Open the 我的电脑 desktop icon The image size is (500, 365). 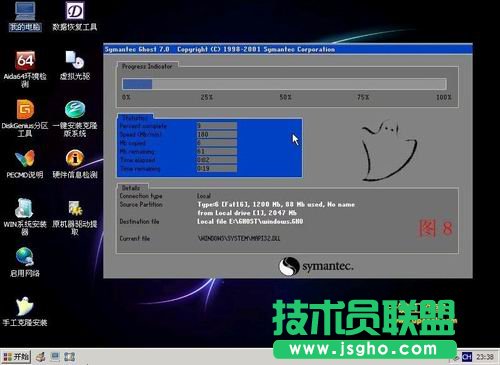pos(25,16)
